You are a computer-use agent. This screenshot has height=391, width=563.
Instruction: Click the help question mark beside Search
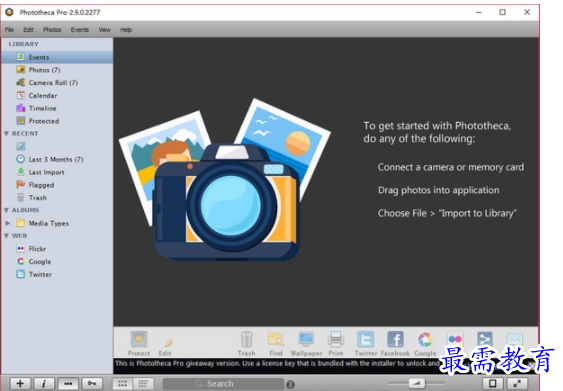(290, 385)
